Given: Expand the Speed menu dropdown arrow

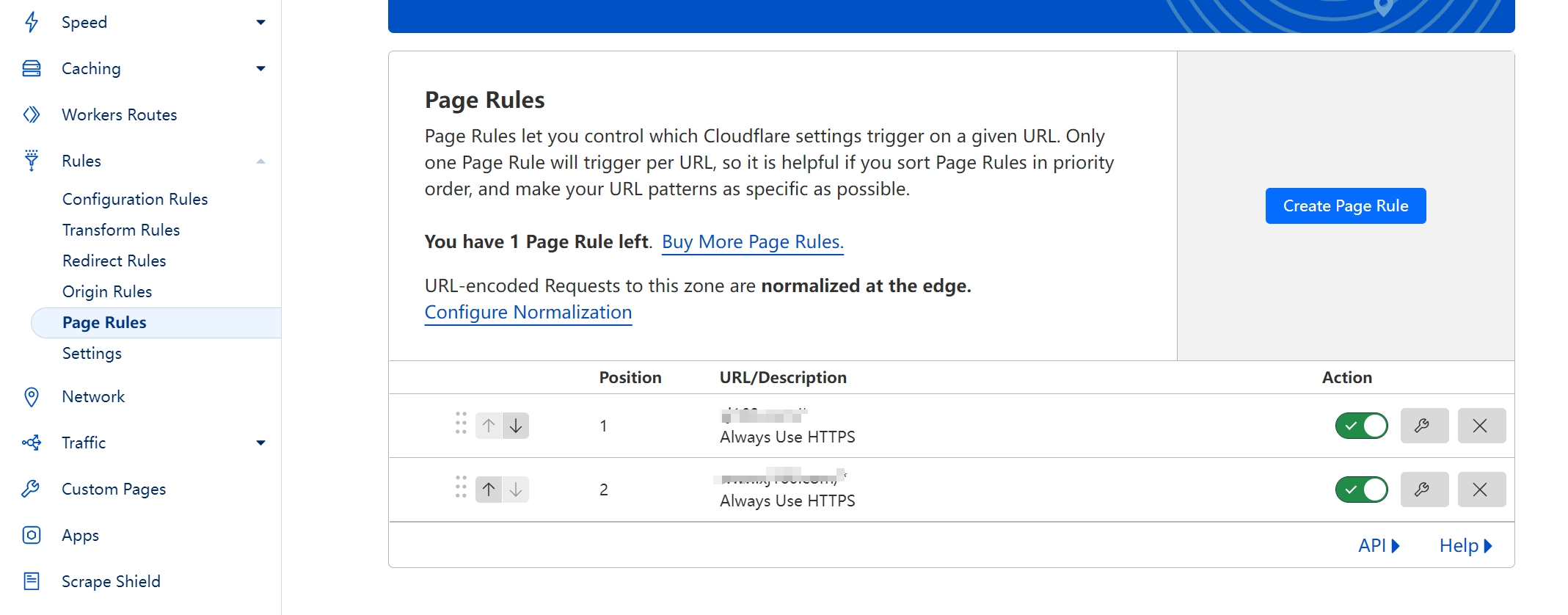Looking at the screenshot, I should pos(260,23).
